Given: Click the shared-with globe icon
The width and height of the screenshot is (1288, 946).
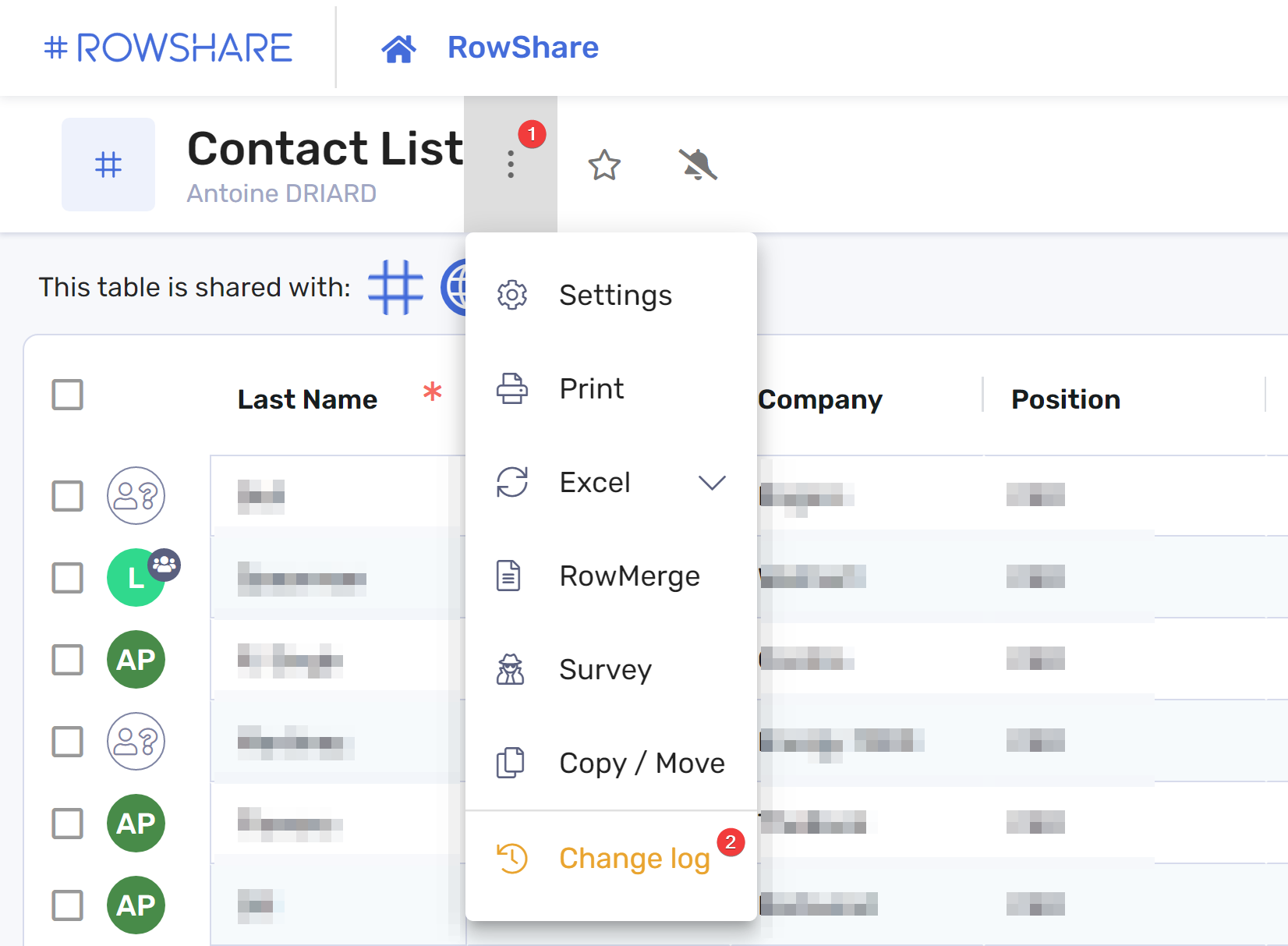Looking at the screenshot, I should (x=454, y=288).
